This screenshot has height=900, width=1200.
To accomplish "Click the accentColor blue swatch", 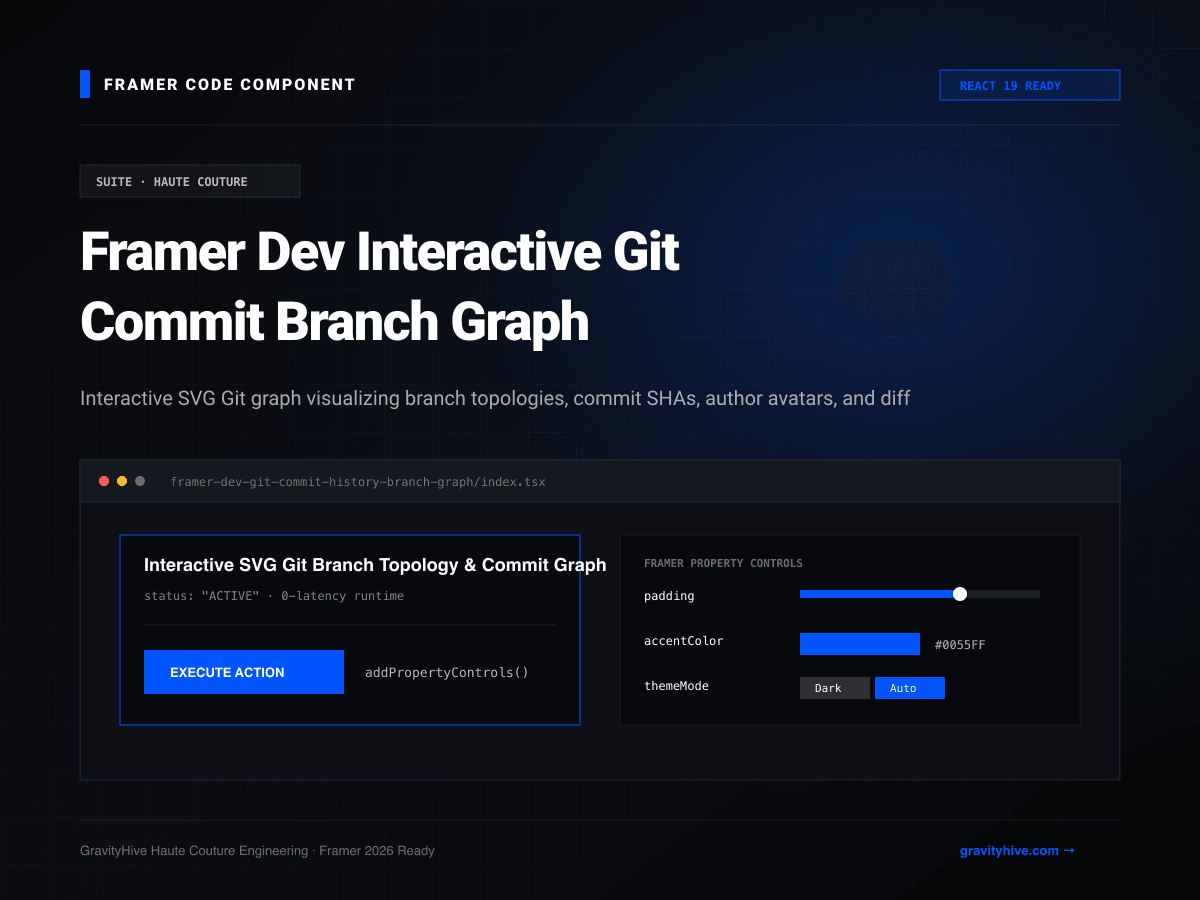I will click(x=860, y=644).
